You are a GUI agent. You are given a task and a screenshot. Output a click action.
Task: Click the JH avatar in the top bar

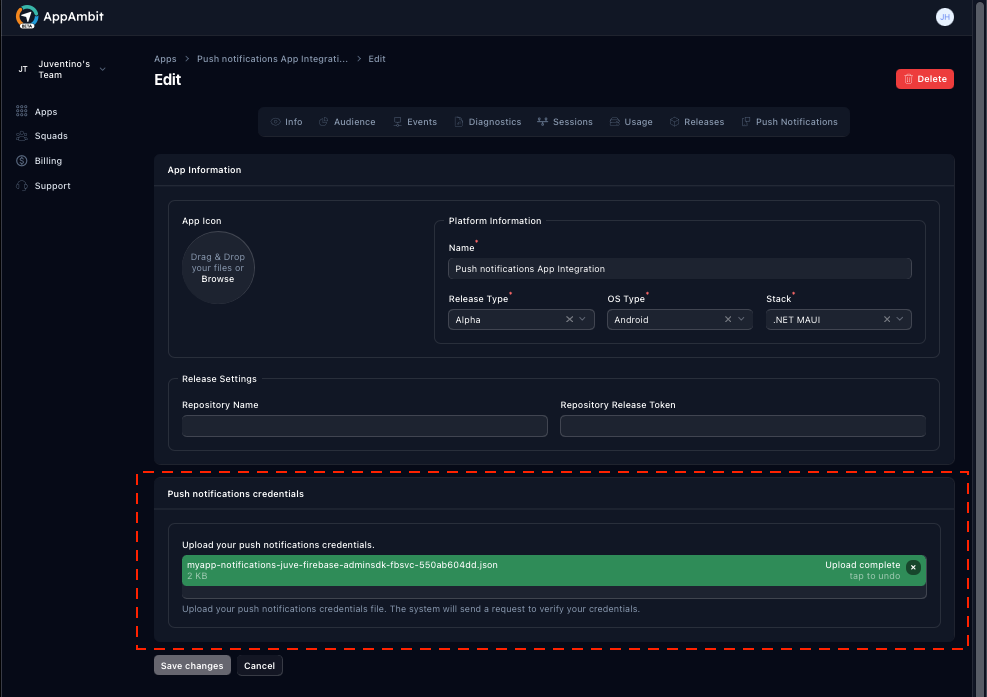click(944, 16)
